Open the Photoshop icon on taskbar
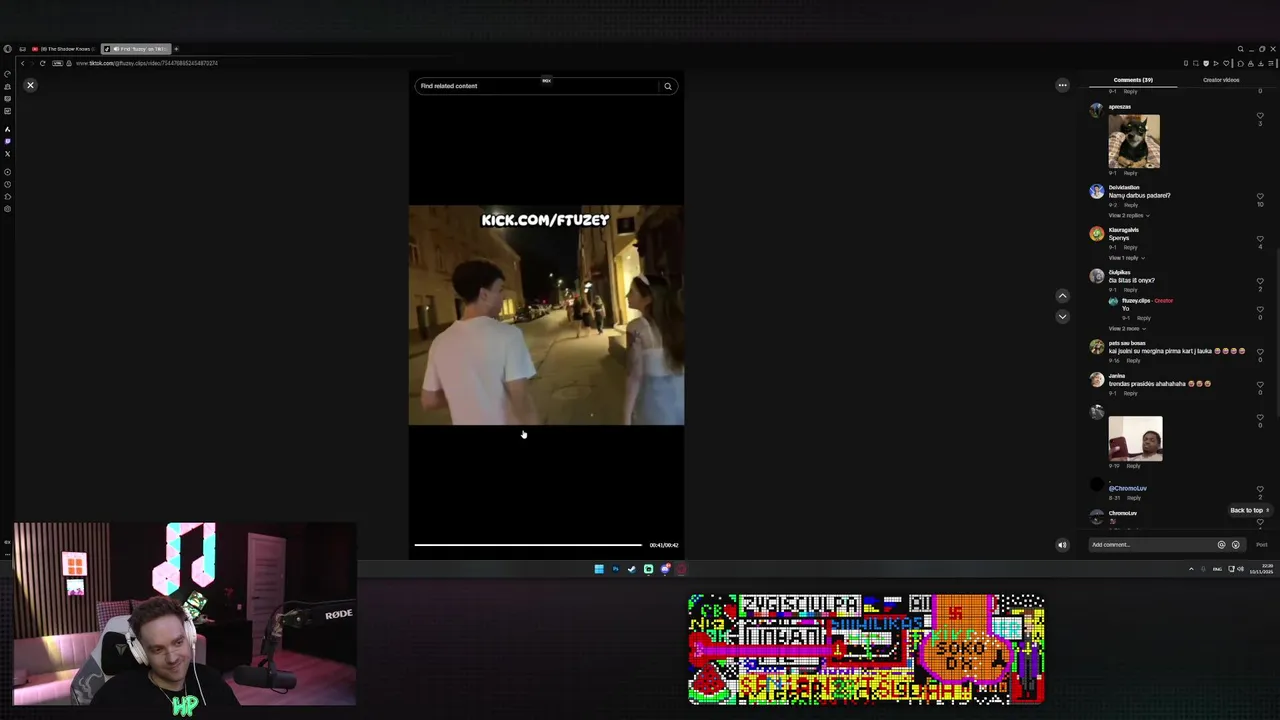Viewport: 1280px width, 720px height. click(x=615, y=569)
